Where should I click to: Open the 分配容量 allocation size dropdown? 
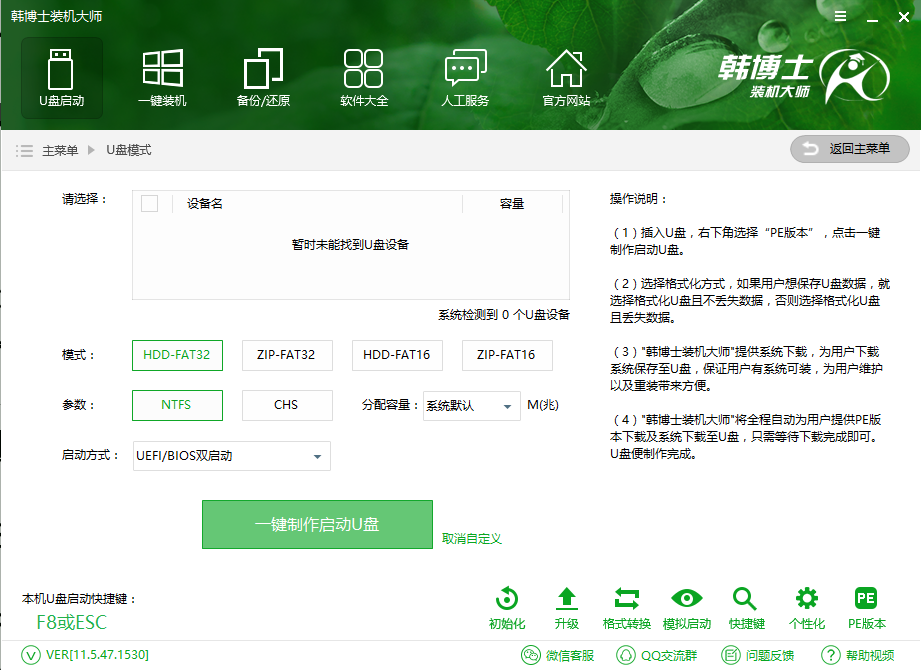[x=471, y=406]
